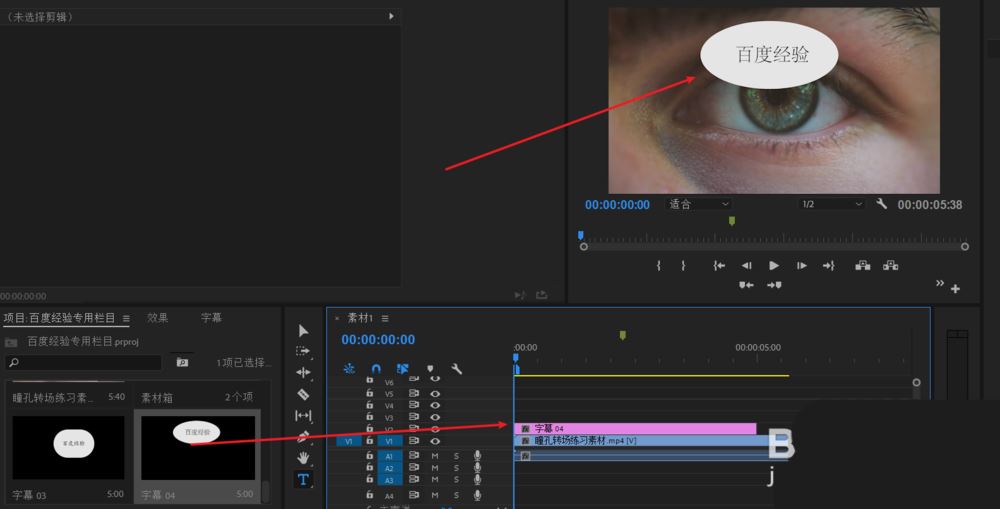The image size is (1000, 509).
Task: Select the Razor tool
Action: 304,394
